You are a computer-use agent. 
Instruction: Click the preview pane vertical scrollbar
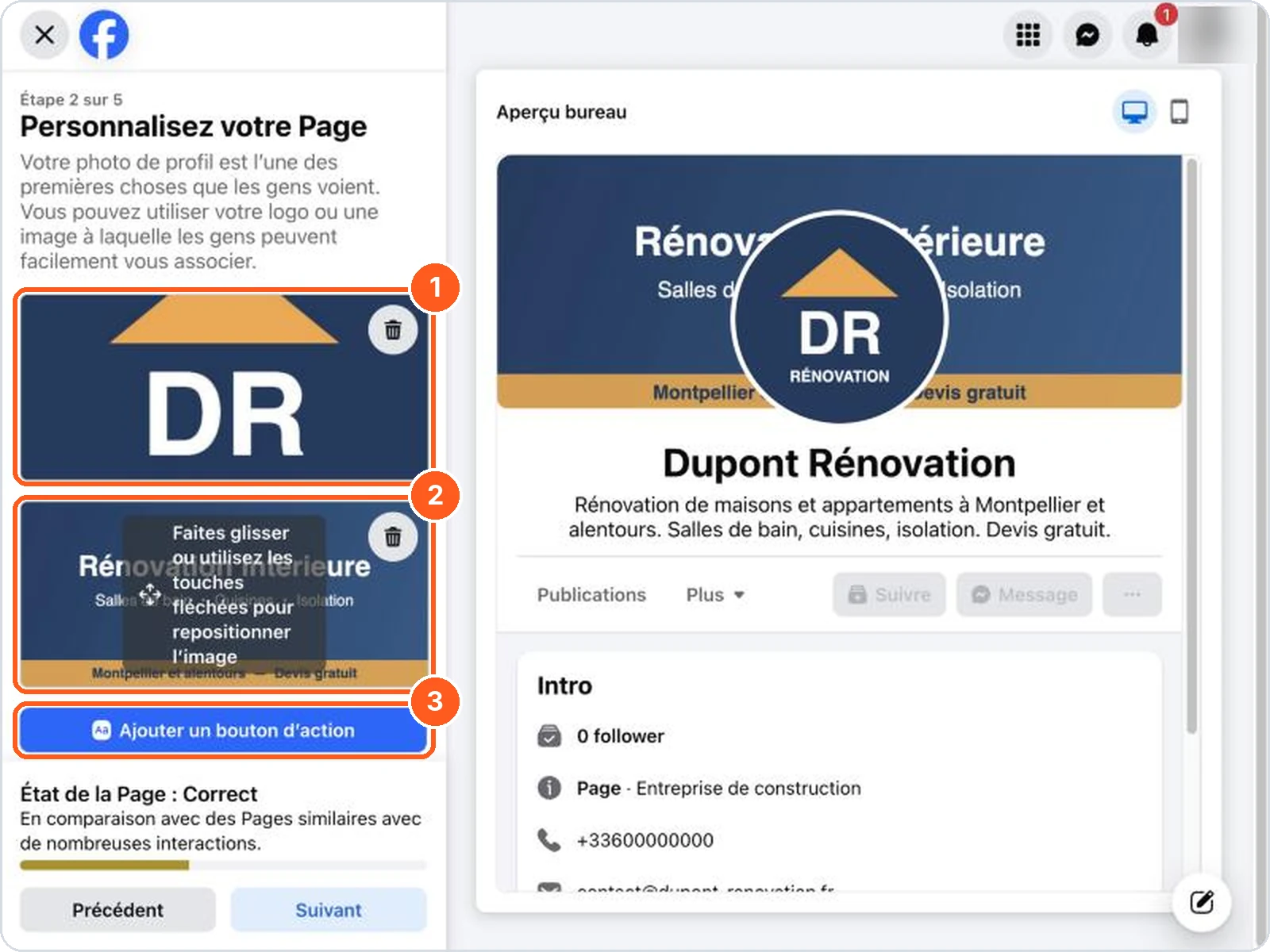(x=1191, y=446)
